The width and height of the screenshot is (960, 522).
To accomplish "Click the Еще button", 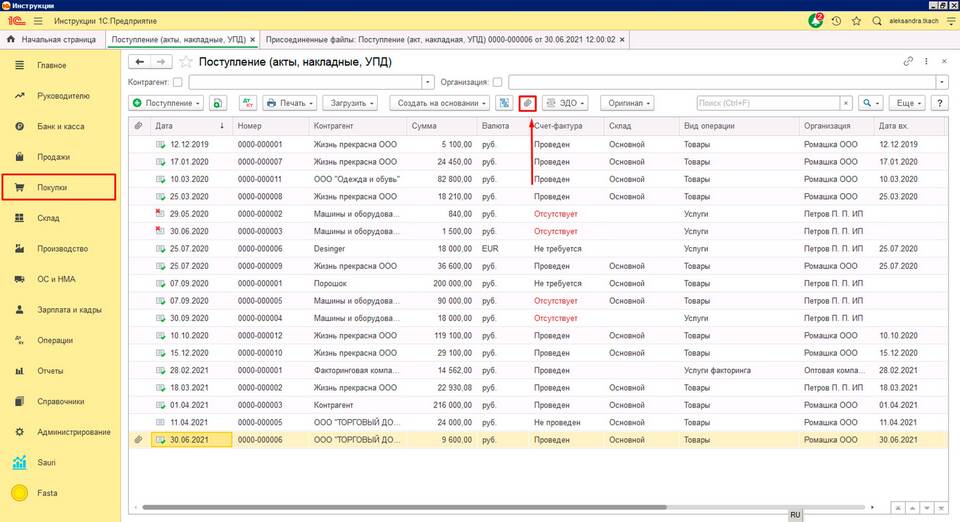I will tap(906, 103).
